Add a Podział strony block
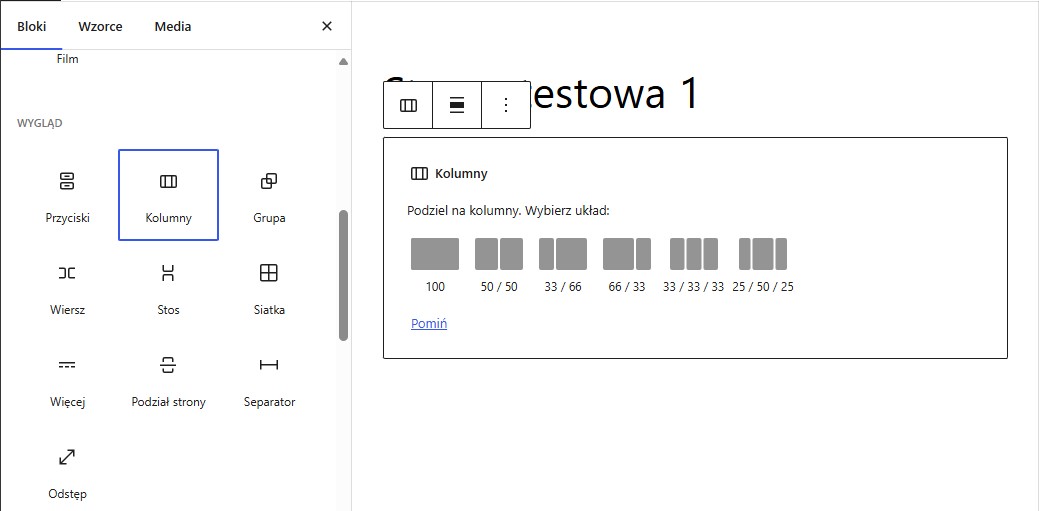The height and width of the screenshot is (511, 1039). 168,379
